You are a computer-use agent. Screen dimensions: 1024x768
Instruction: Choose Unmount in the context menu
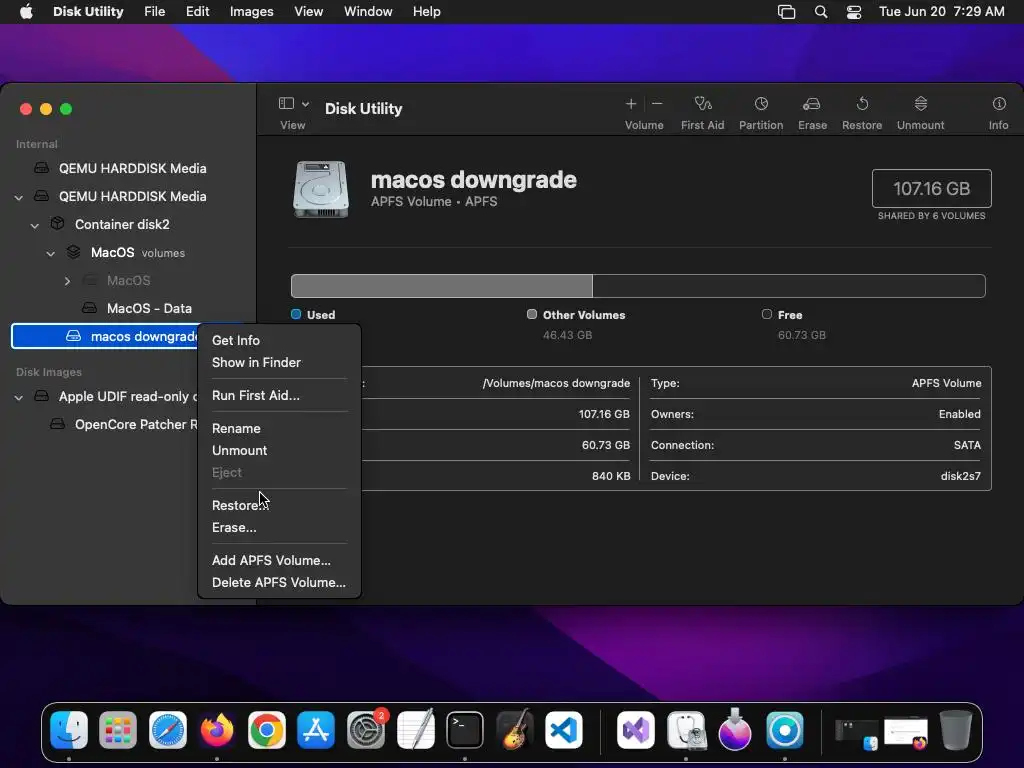tap(239, 451)
